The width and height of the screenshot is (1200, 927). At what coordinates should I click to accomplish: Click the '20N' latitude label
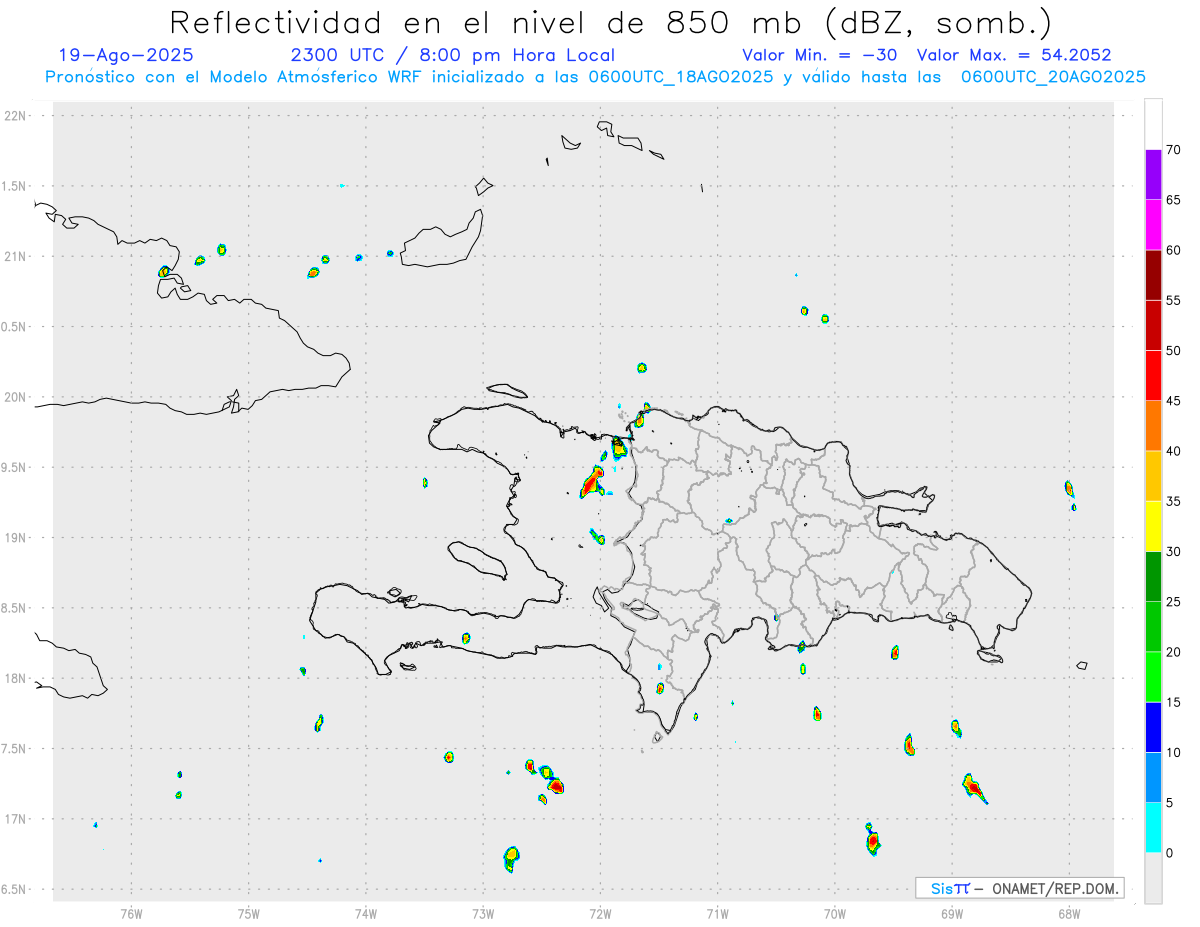pos(17,397)
